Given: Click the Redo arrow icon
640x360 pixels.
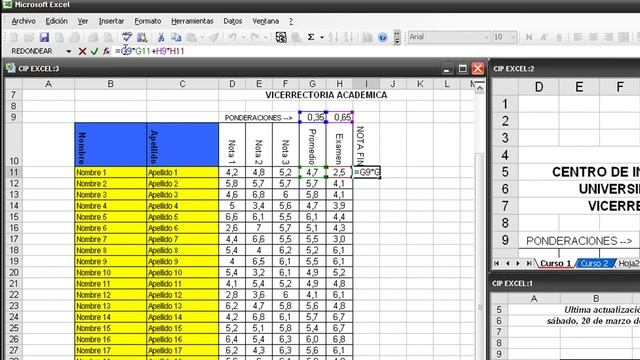Looking at the screenshot, I should (x=255, y=38).
